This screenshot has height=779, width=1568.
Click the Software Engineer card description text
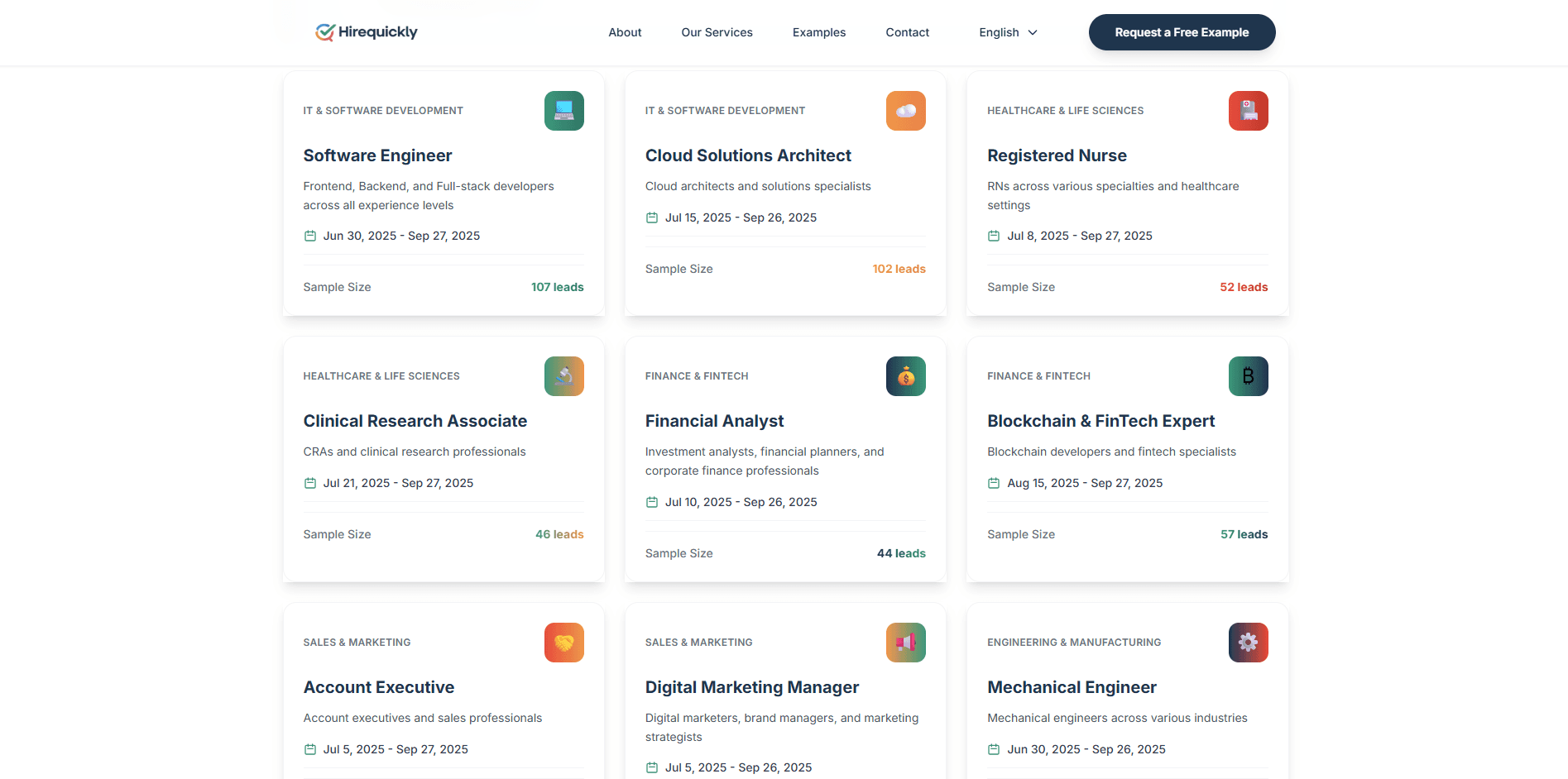[429, 196]
